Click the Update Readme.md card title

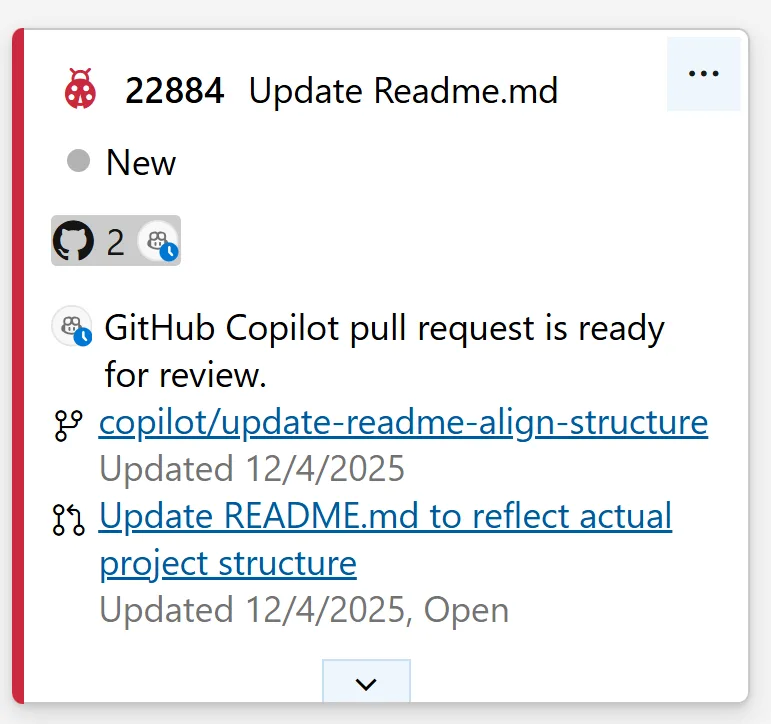click(x=403, y=91)
